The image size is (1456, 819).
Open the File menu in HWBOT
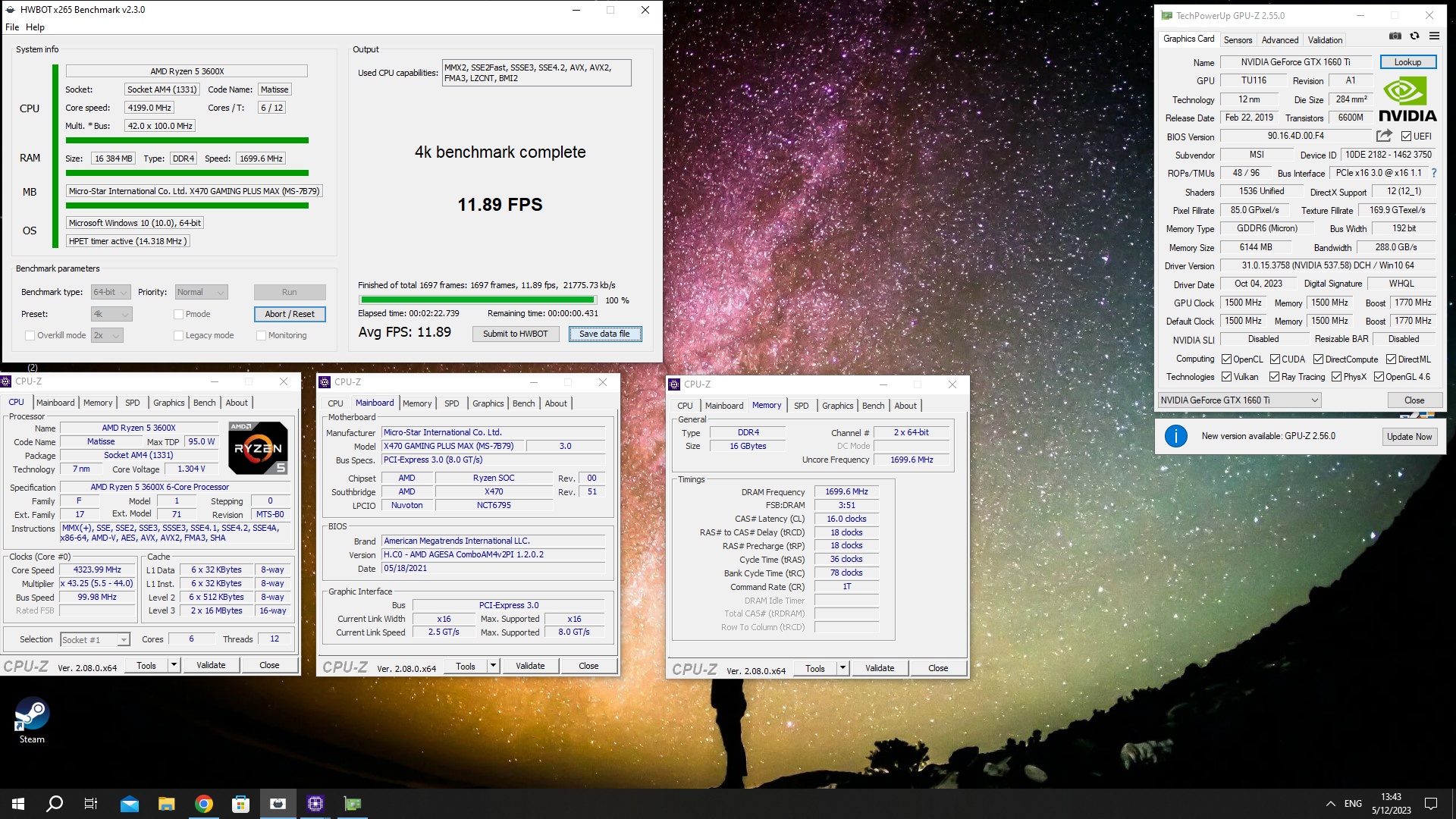point(12,27)
